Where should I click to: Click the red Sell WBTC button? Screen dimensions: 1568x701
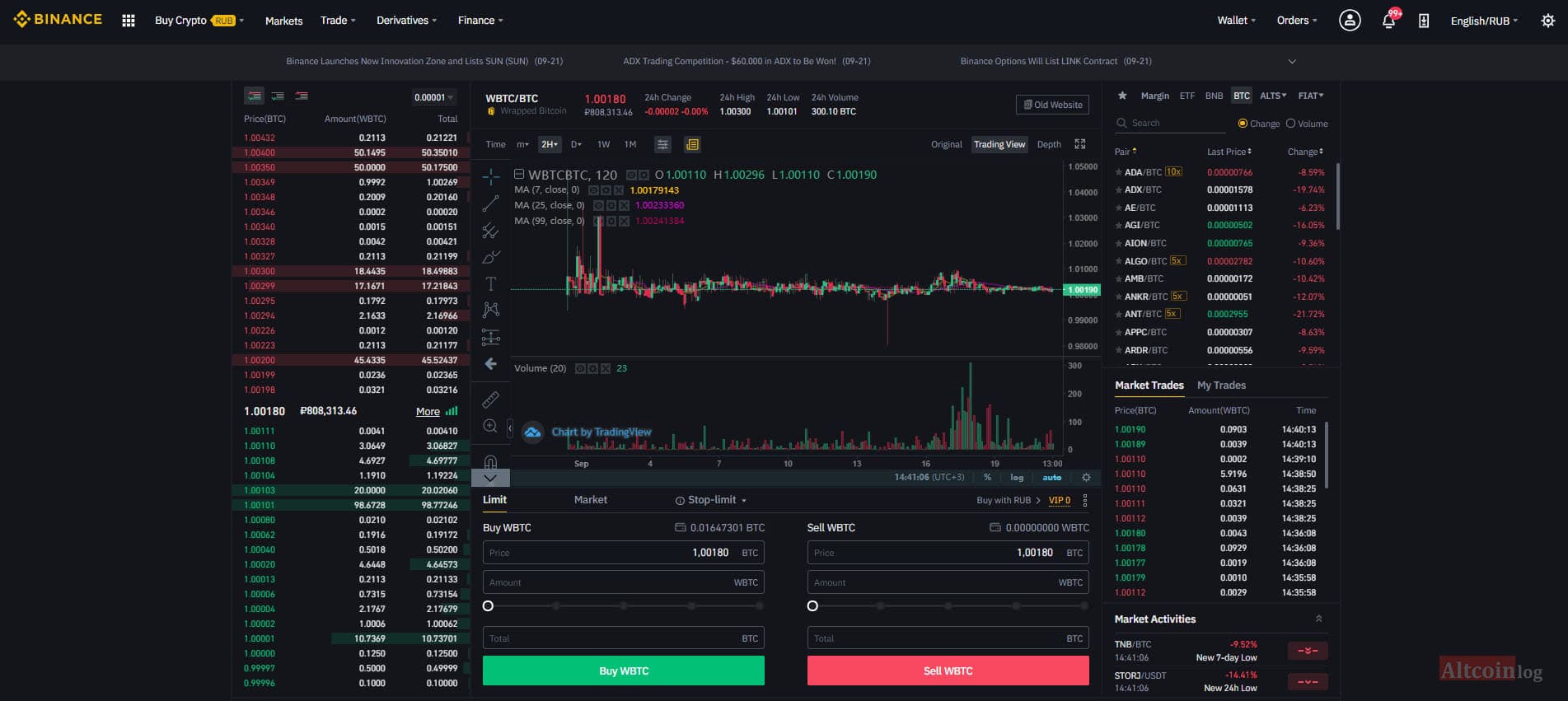tap(948, 671)
